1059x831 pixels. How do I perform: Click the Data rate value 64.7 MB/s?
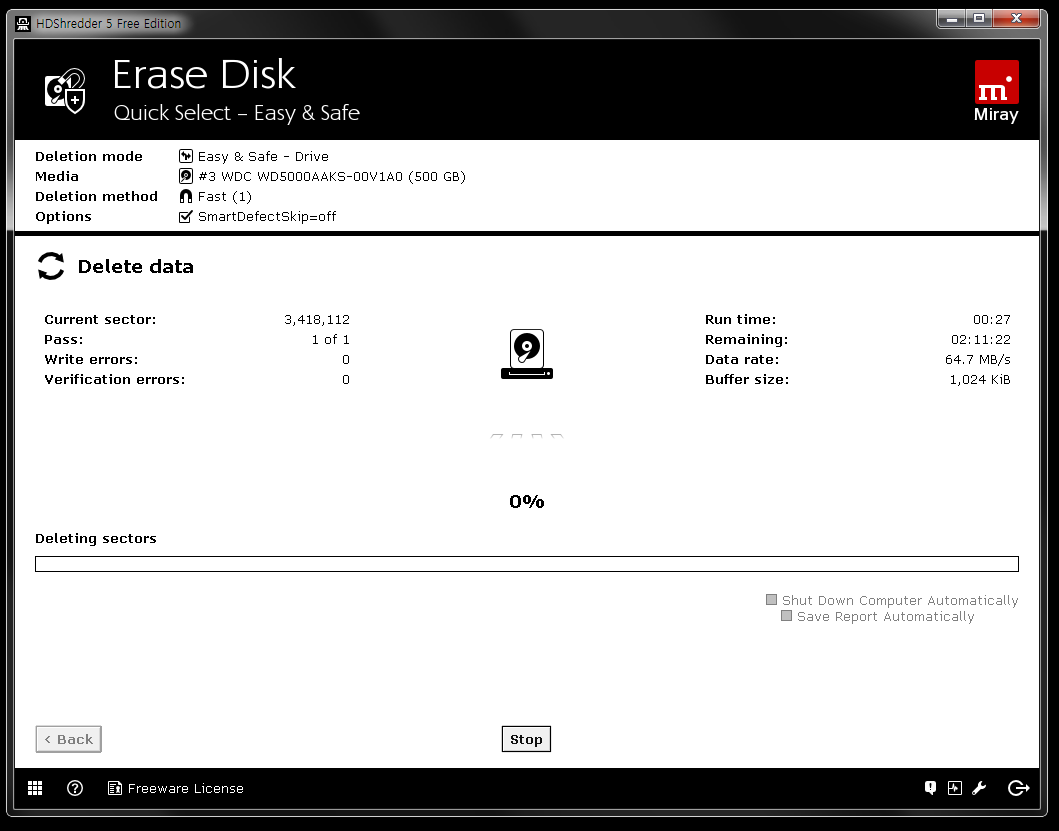(978, 359)
